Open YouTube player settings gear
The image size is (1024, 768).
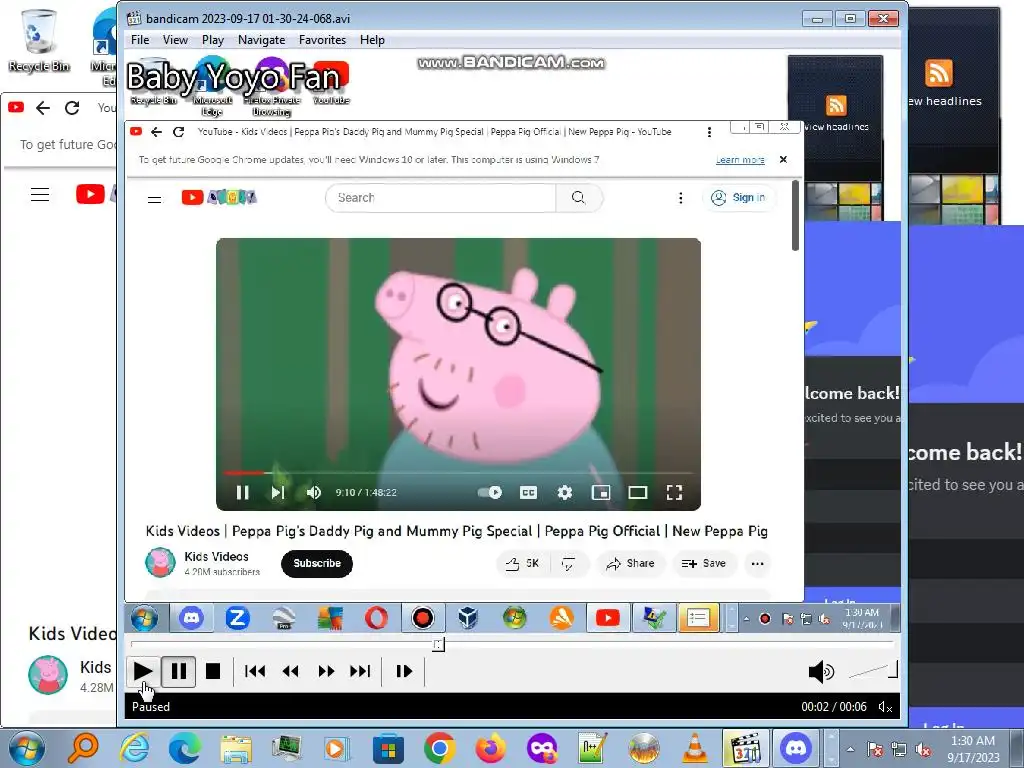[565, 492]
